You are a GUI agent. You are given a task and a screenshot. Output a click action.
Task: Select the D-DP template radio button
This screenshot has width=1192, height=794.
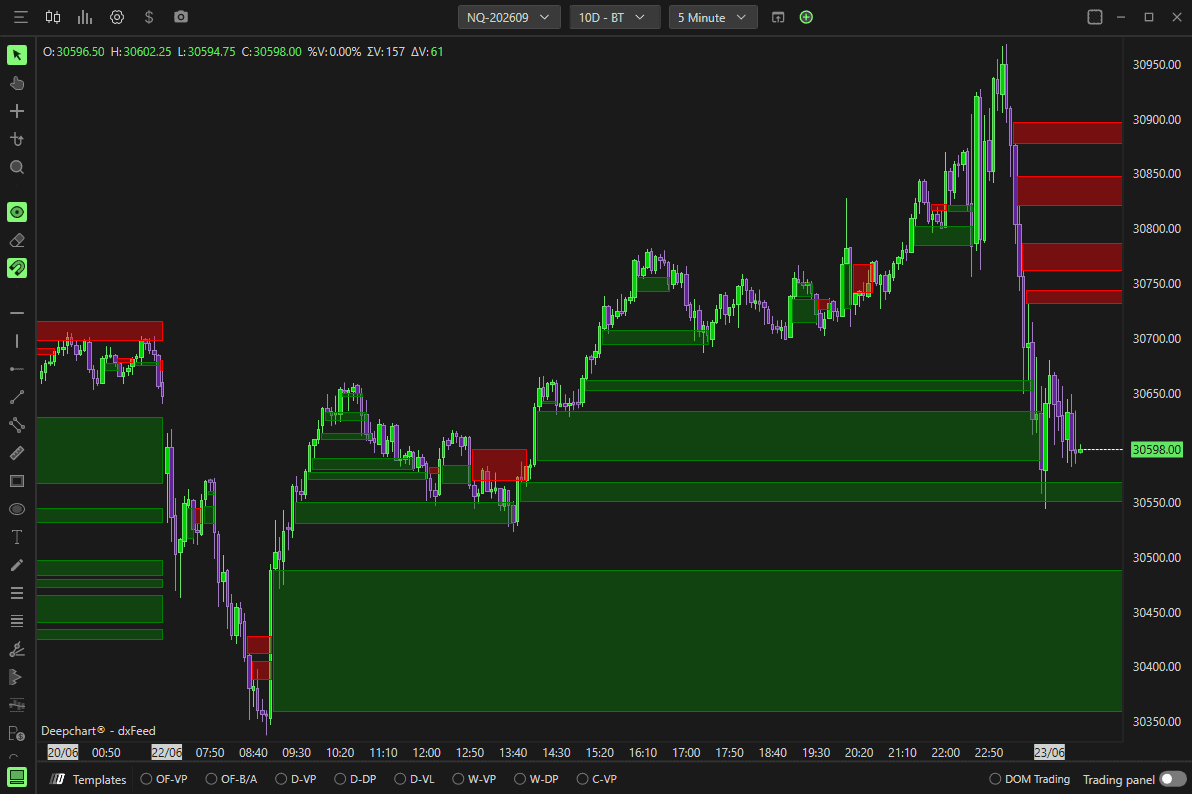(x=341, y=779)
